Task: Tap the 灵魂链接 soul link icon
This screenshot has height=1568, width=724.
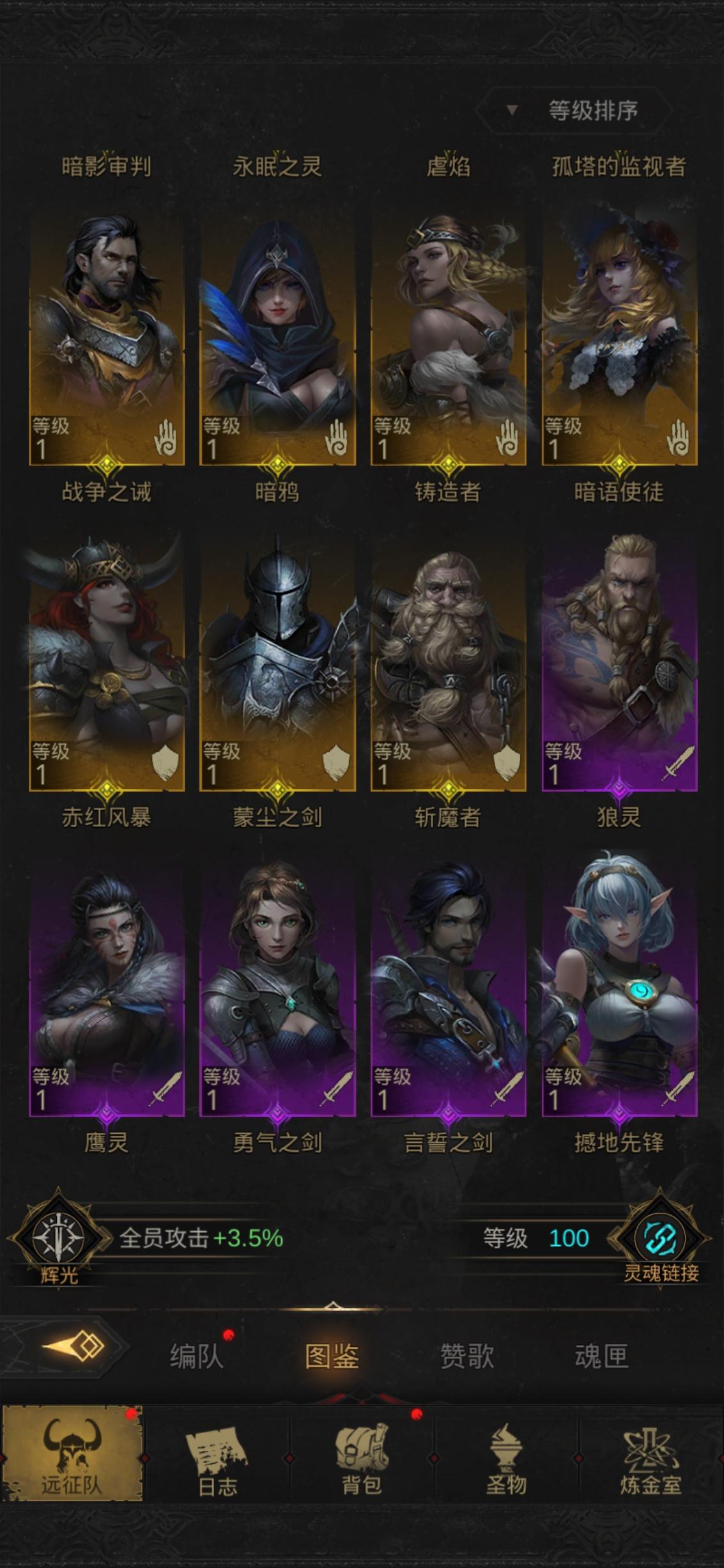Action: 660,1237
